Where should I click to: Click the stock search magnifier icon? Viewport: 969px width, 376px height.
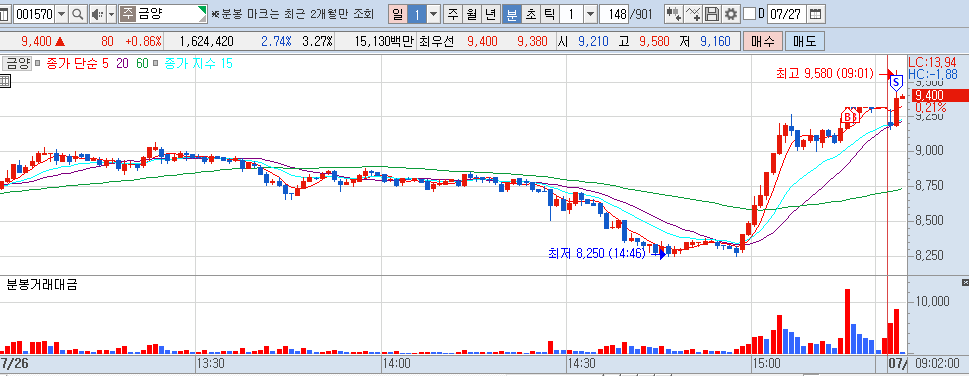pyautogui.click(x=78, y=14)
